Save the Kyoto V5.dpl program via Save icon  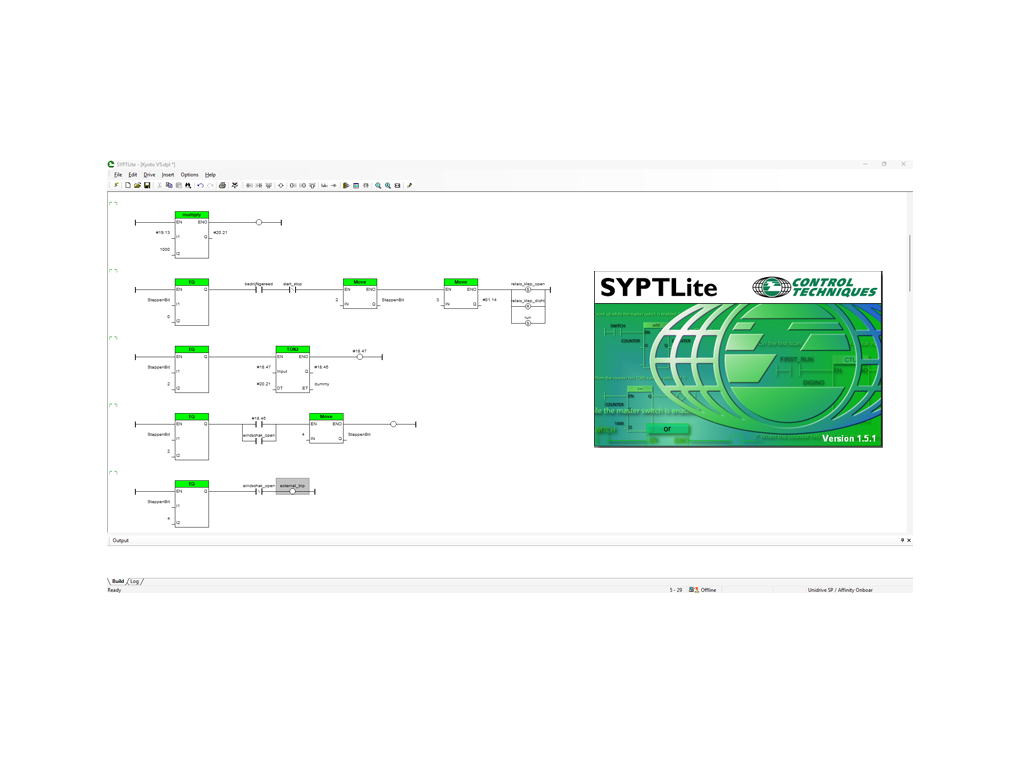pos(147,185)
